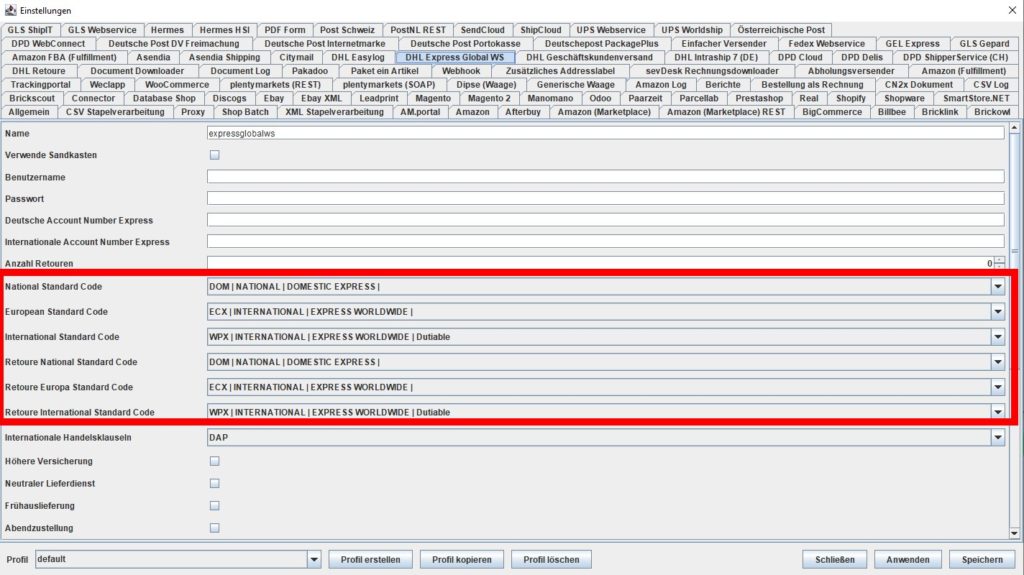Select the Berichte tab
Screen dimensions: 1024x575
[x=723, y=84]
